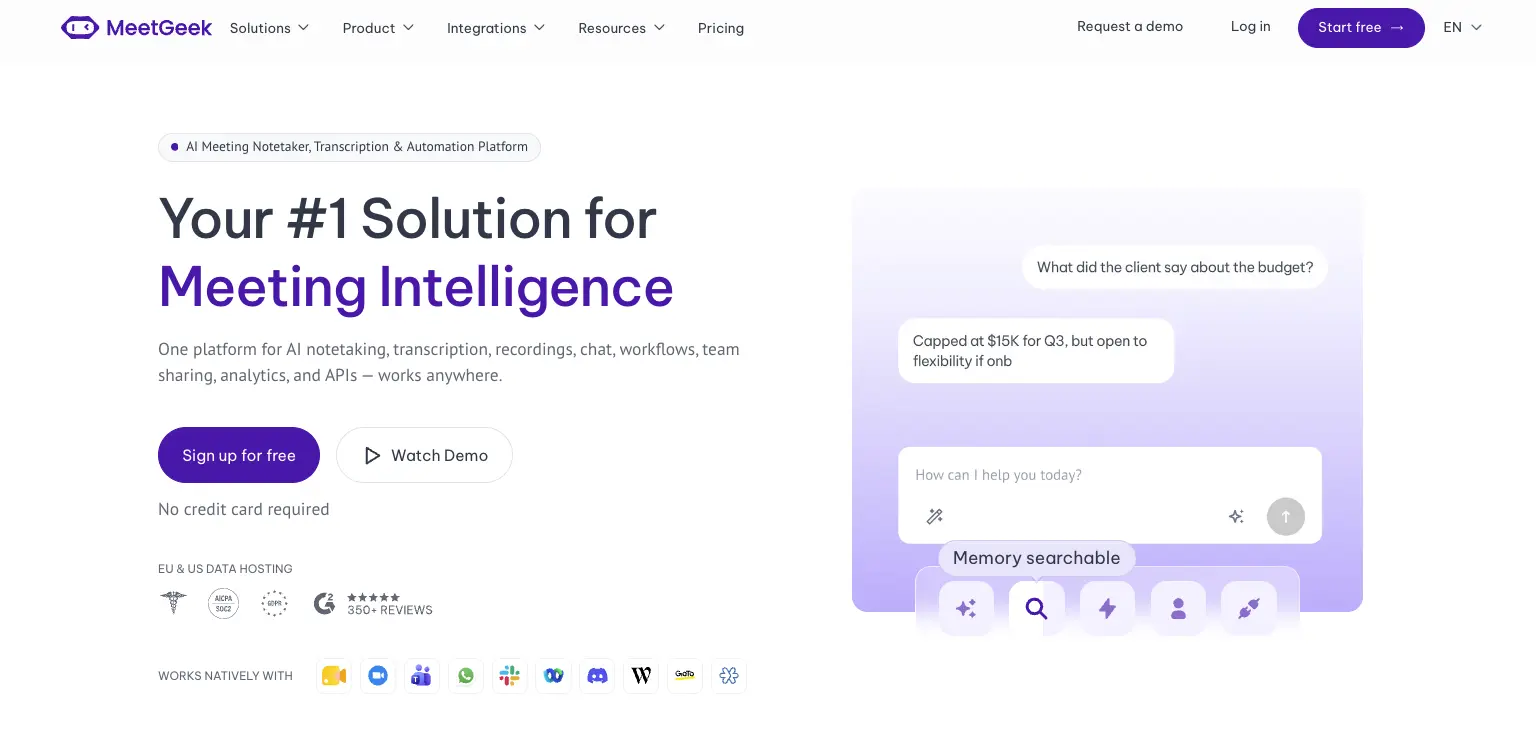Click the Sign up for free button
This screenshot has width=1536, height=752.
239,455
